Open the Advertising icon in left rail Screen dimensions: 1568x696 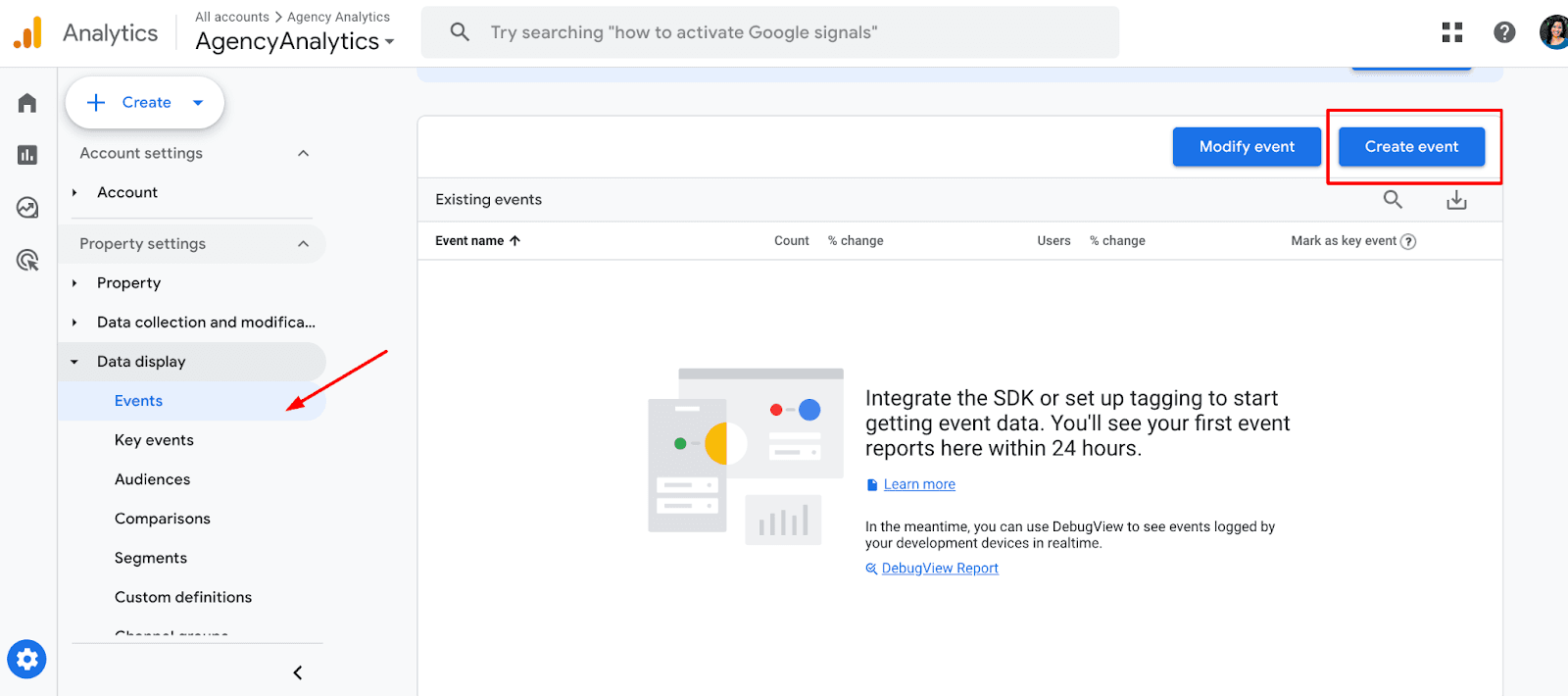27,260
